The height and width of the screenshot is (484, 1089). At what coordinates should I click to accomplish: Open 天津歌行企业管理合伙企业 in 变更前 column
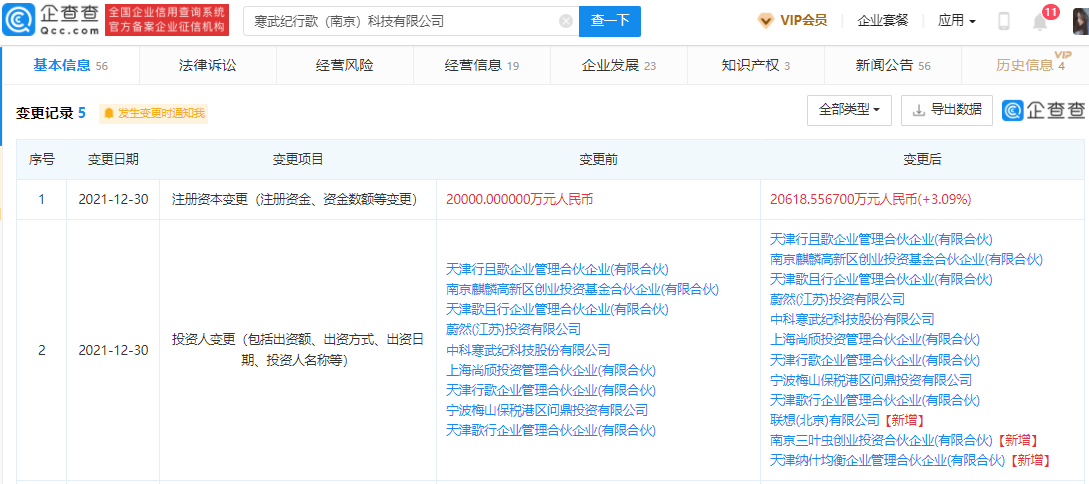click(551, 430)
